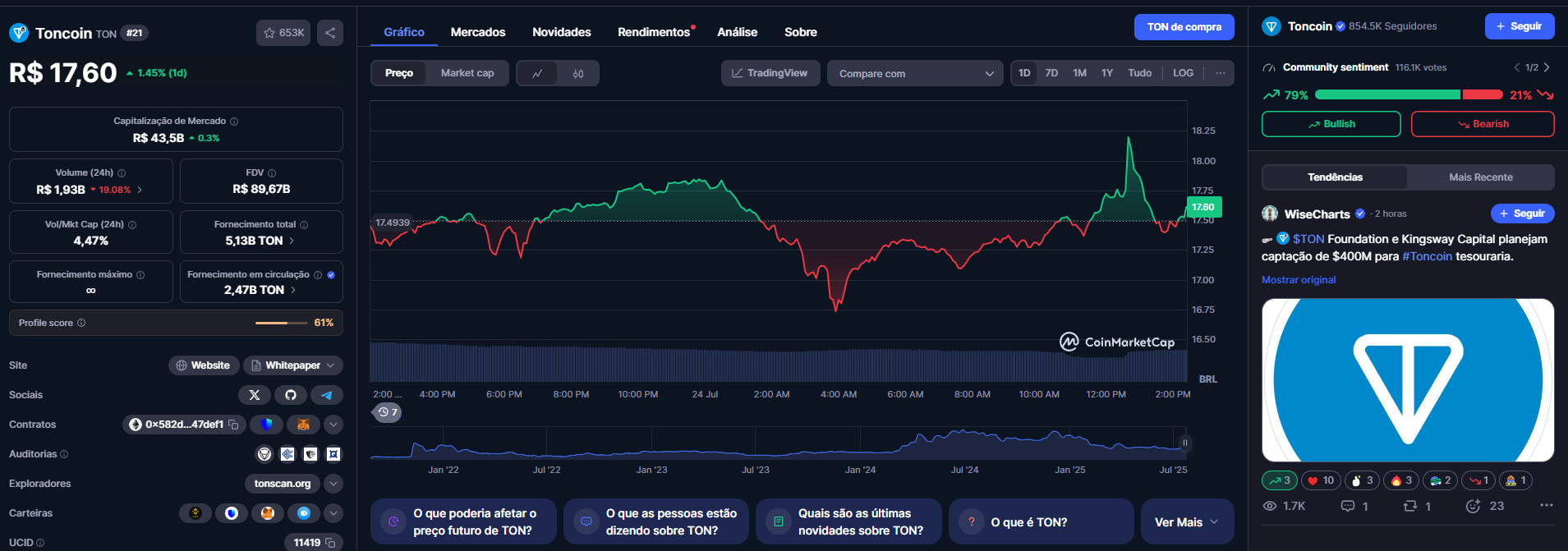Copy the 0×582d...47def1 contract address
The width and height of the screenshot is (1568, 551).
click(x=234, y=425)
